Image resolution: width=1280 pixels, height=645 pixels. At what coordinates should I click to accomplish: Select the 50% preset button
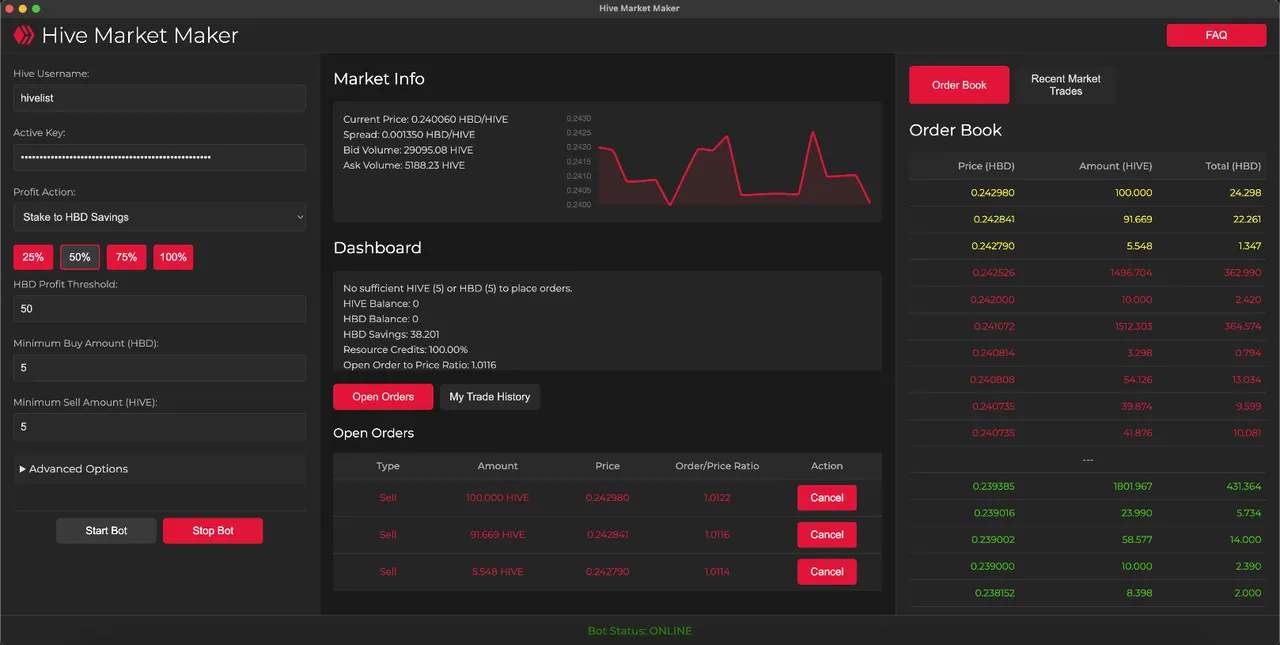(80, 257)
